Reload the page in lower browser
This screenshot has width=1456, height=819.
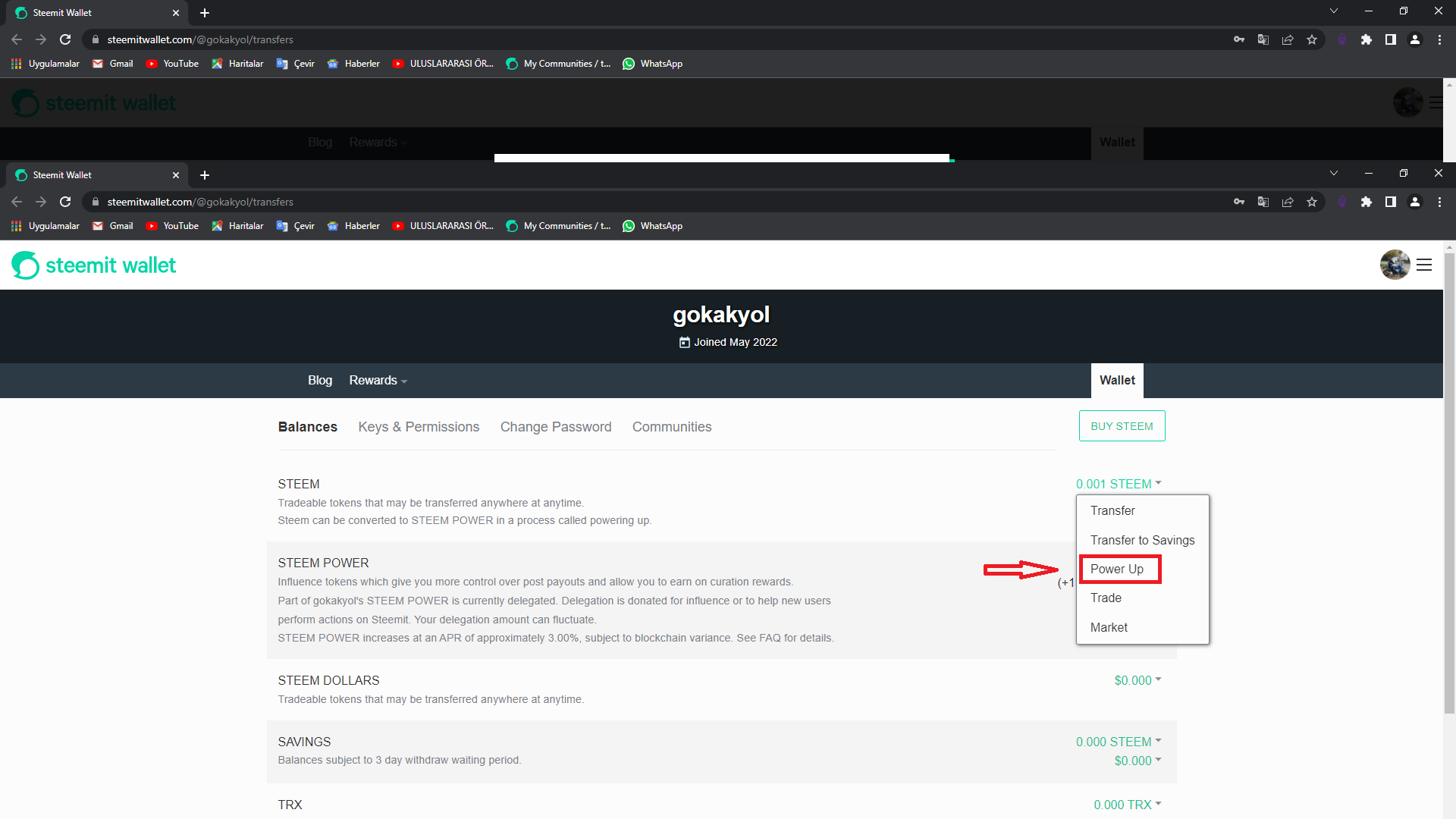pos(65,202)
